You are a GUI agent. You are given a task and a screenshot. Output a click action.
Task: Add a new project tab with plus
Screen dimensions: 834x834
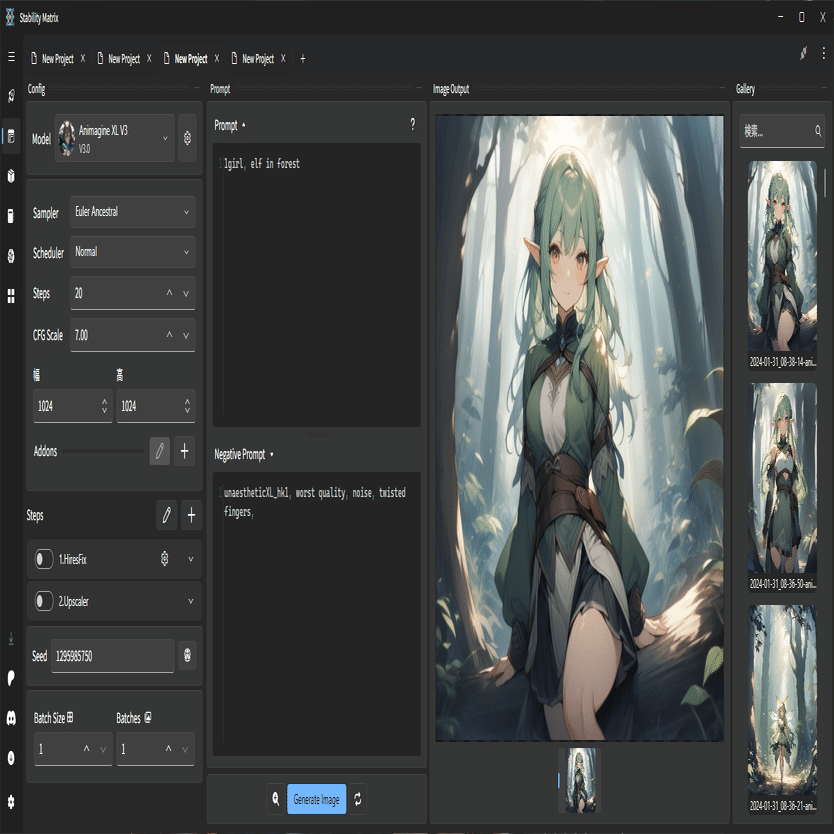click(x=303, y=59)
